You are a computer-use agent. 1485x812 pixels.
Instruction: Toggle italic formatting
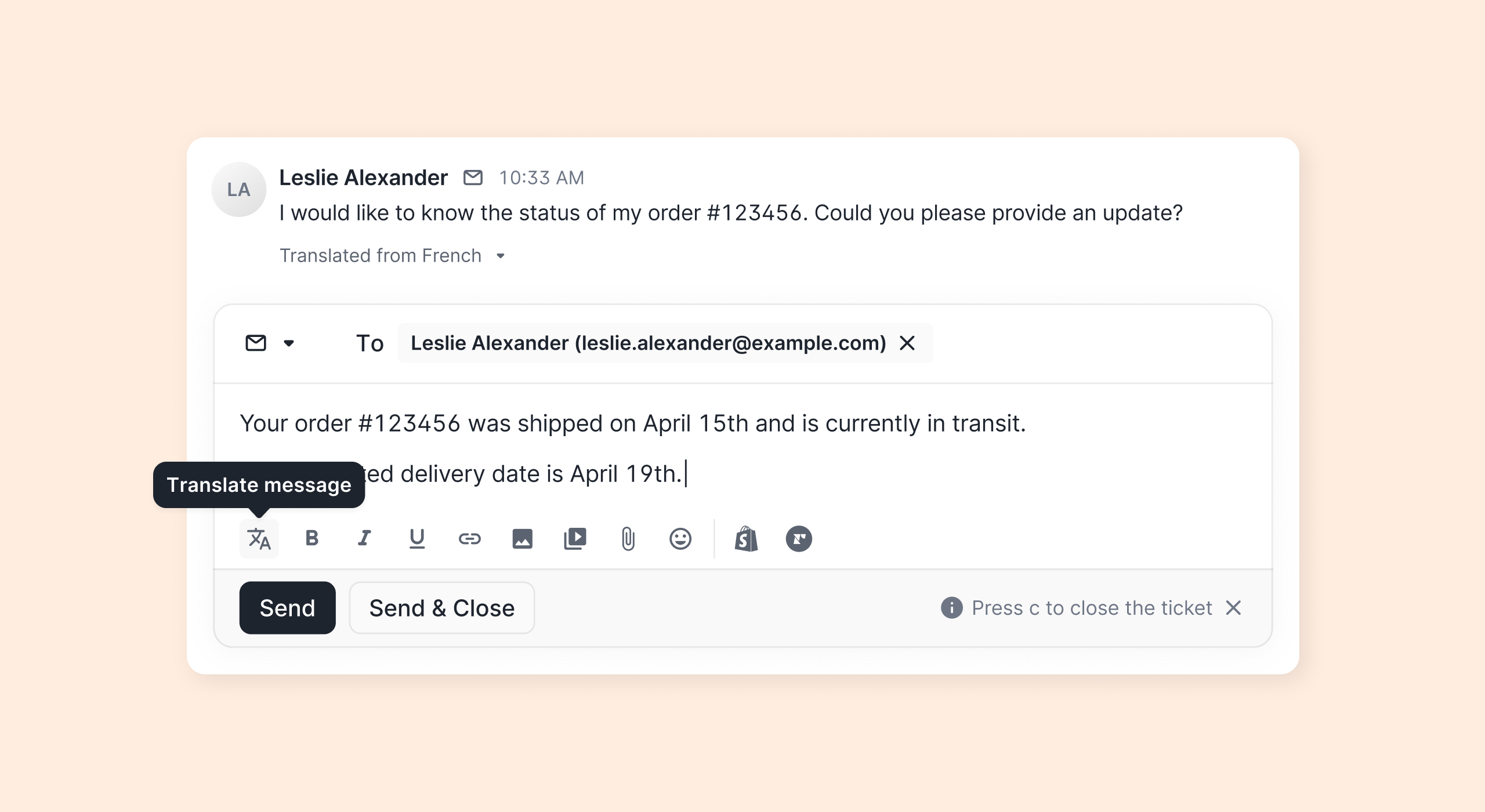click(364, 539)
